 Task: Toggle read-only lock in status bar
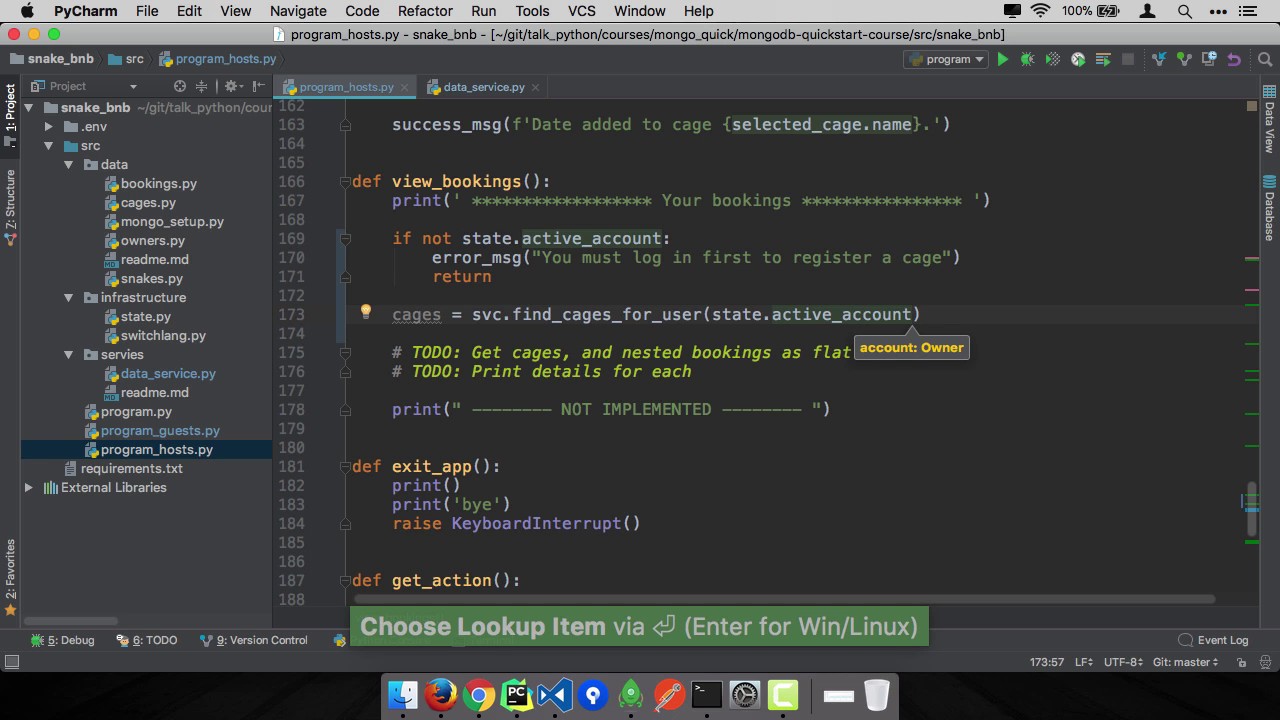[1241, 662]
